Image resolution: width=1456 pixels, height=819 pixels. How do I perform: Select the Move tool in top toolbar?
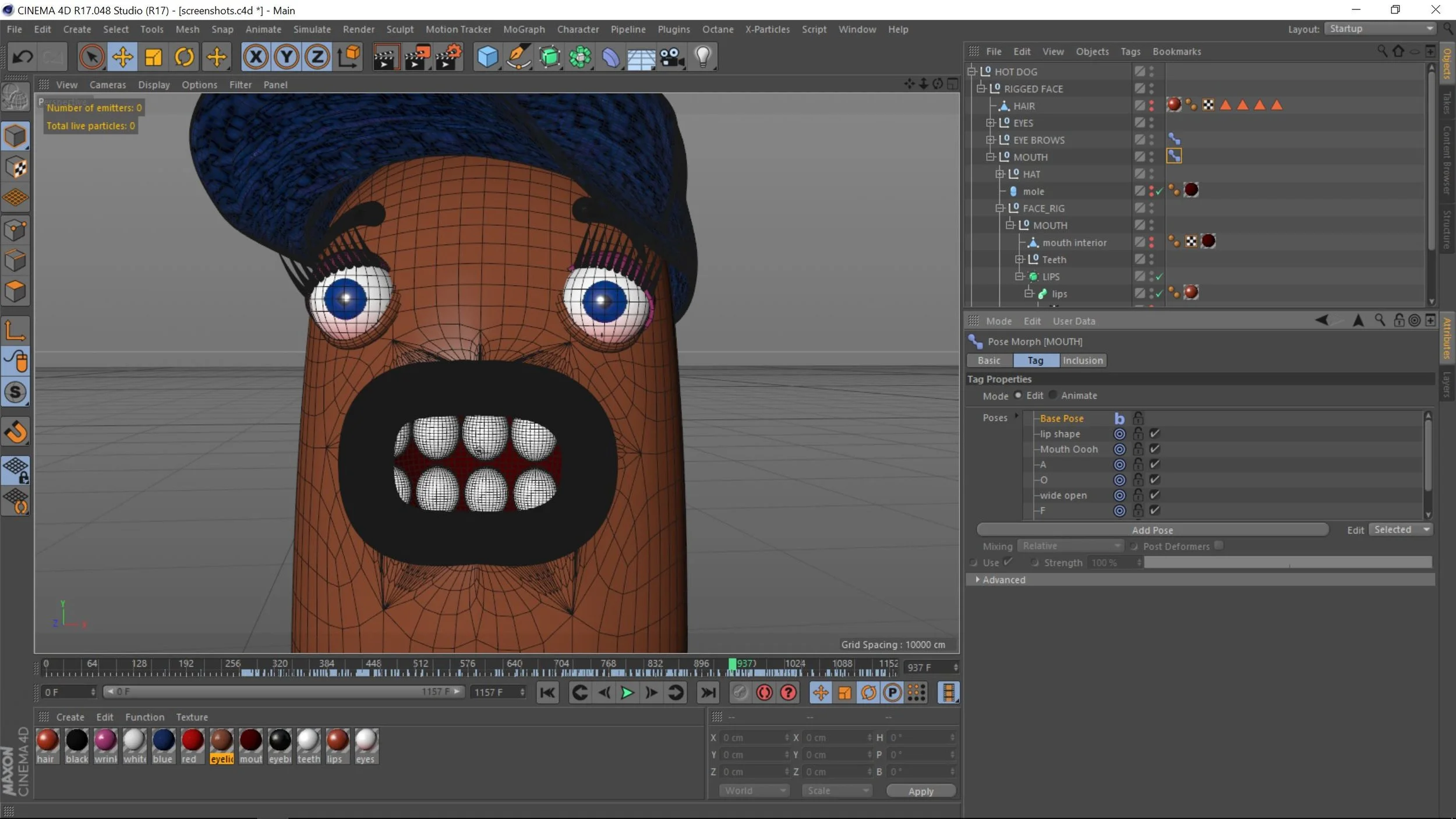pos(122,57)
